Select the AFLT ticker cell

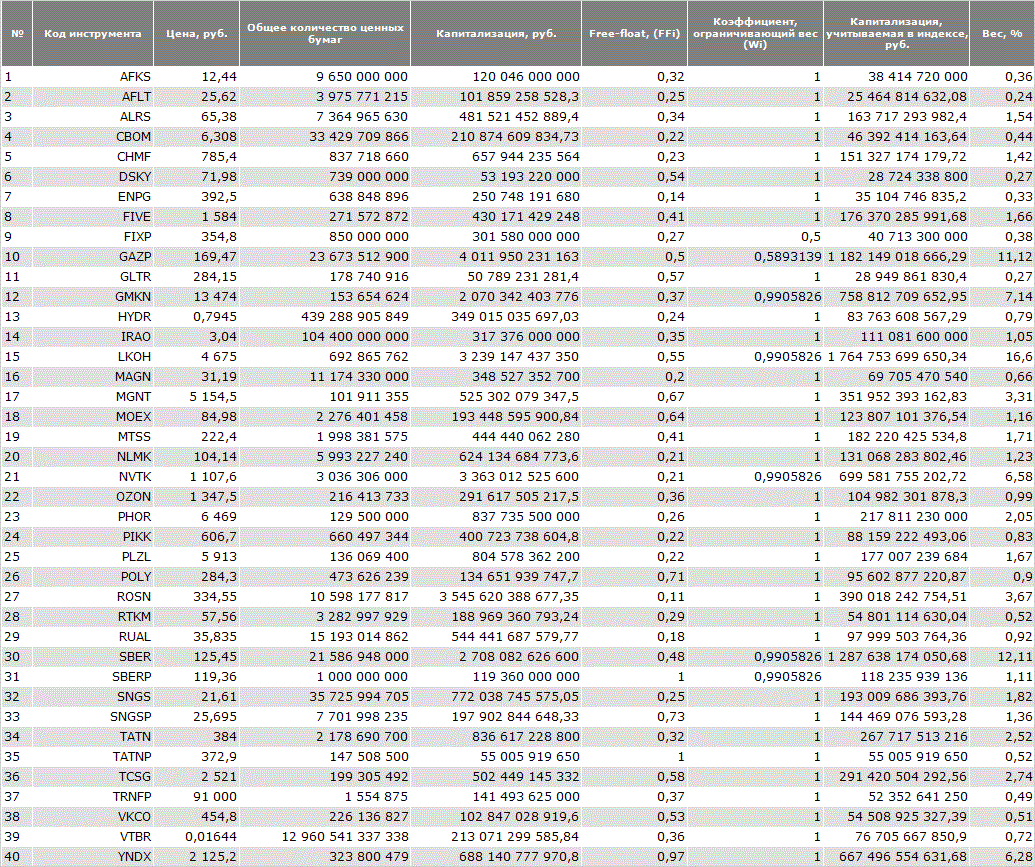coord(93,96)
